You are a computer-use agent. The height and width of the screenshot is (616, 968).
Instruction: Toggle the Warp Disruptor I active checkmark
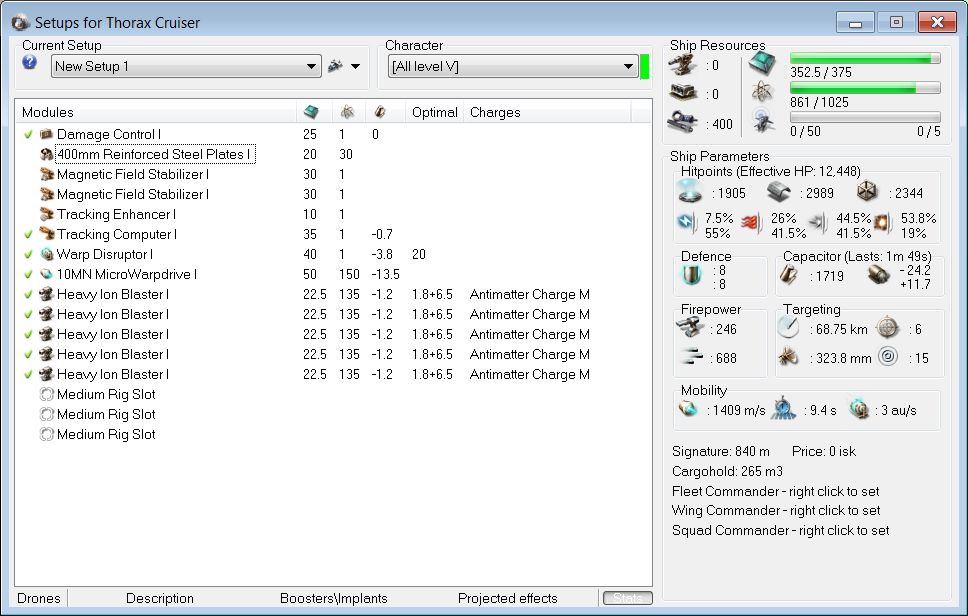[x=29, y=254]
